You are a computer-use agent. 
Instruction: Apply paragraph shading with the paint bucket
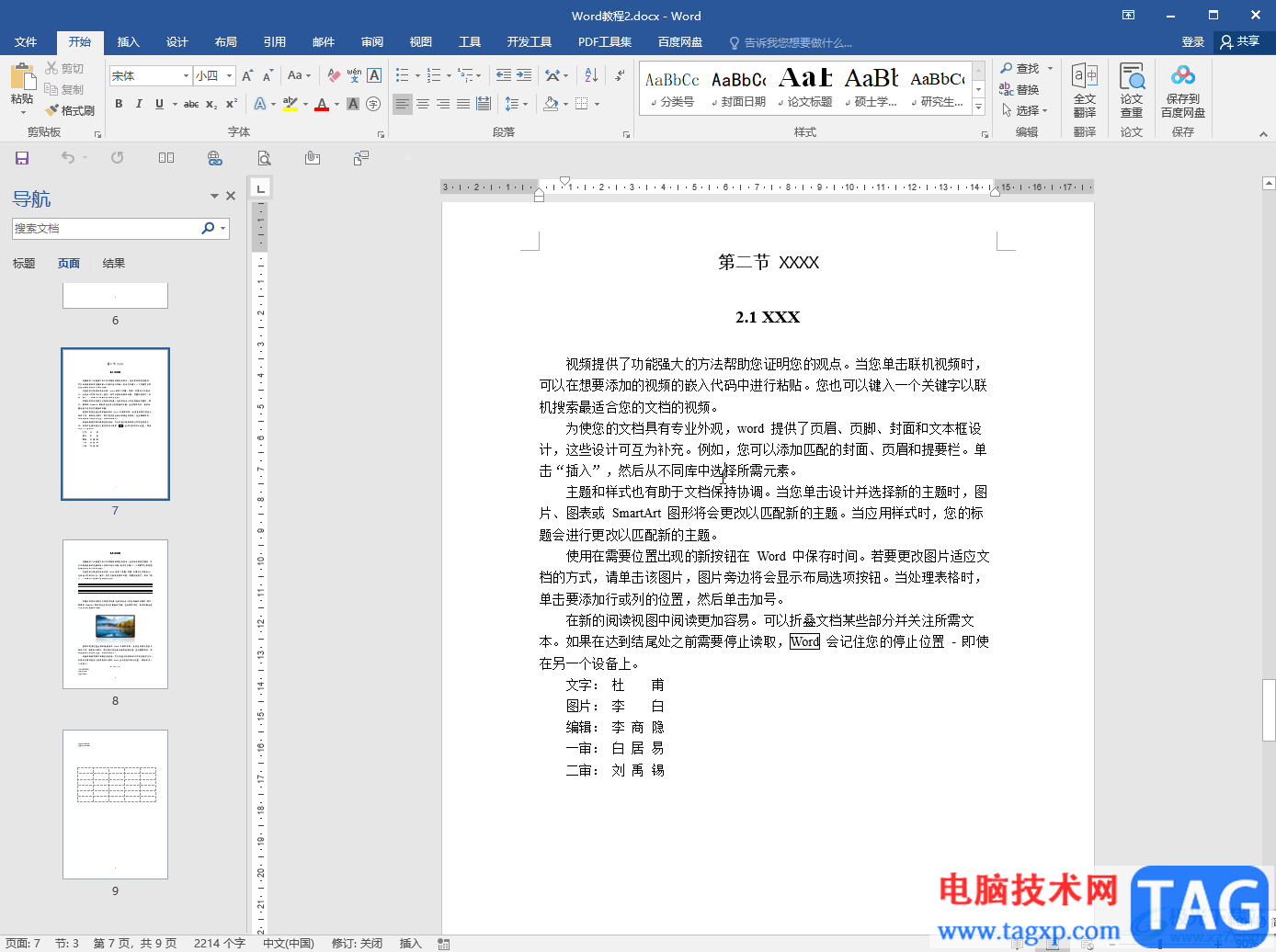tap(550, 104)
